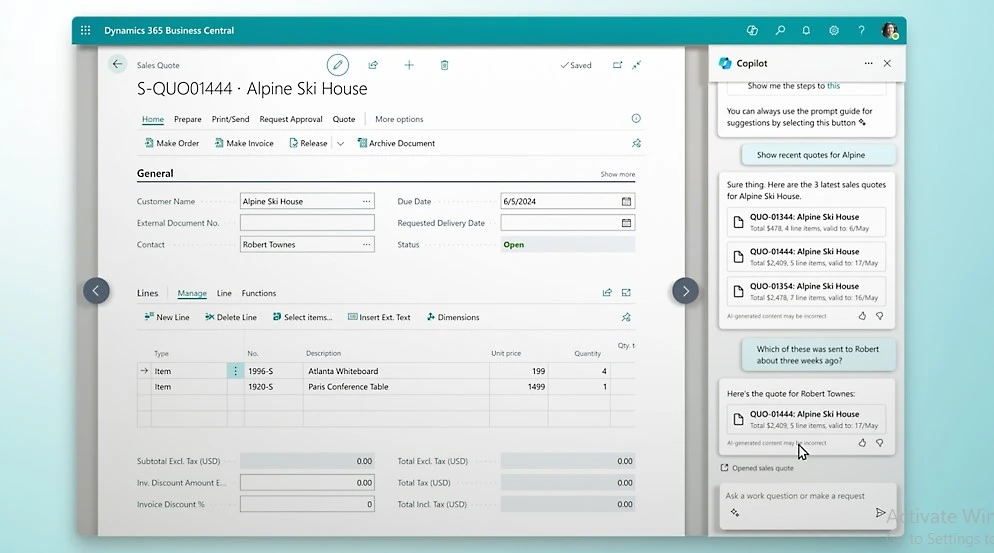Viewport: 994px width, 553px height.
Task: Open Requested Delivery Date calendar picker
Action: pyautogui.click(x=626, y=223)
